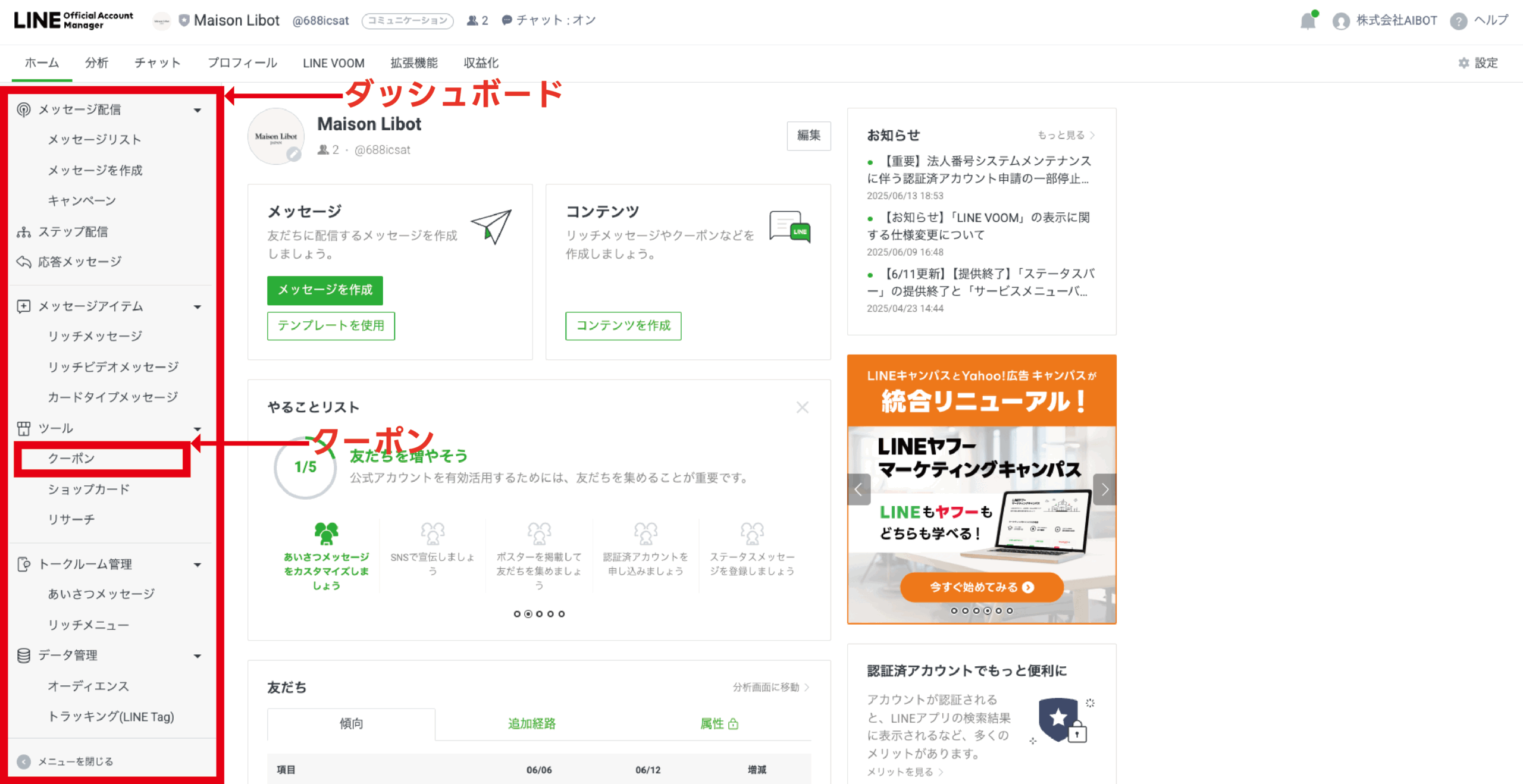Viewport: 1523px width, 784px height.
Task: Select the last to-do list carousel dot
Action: tap(561, 614)
